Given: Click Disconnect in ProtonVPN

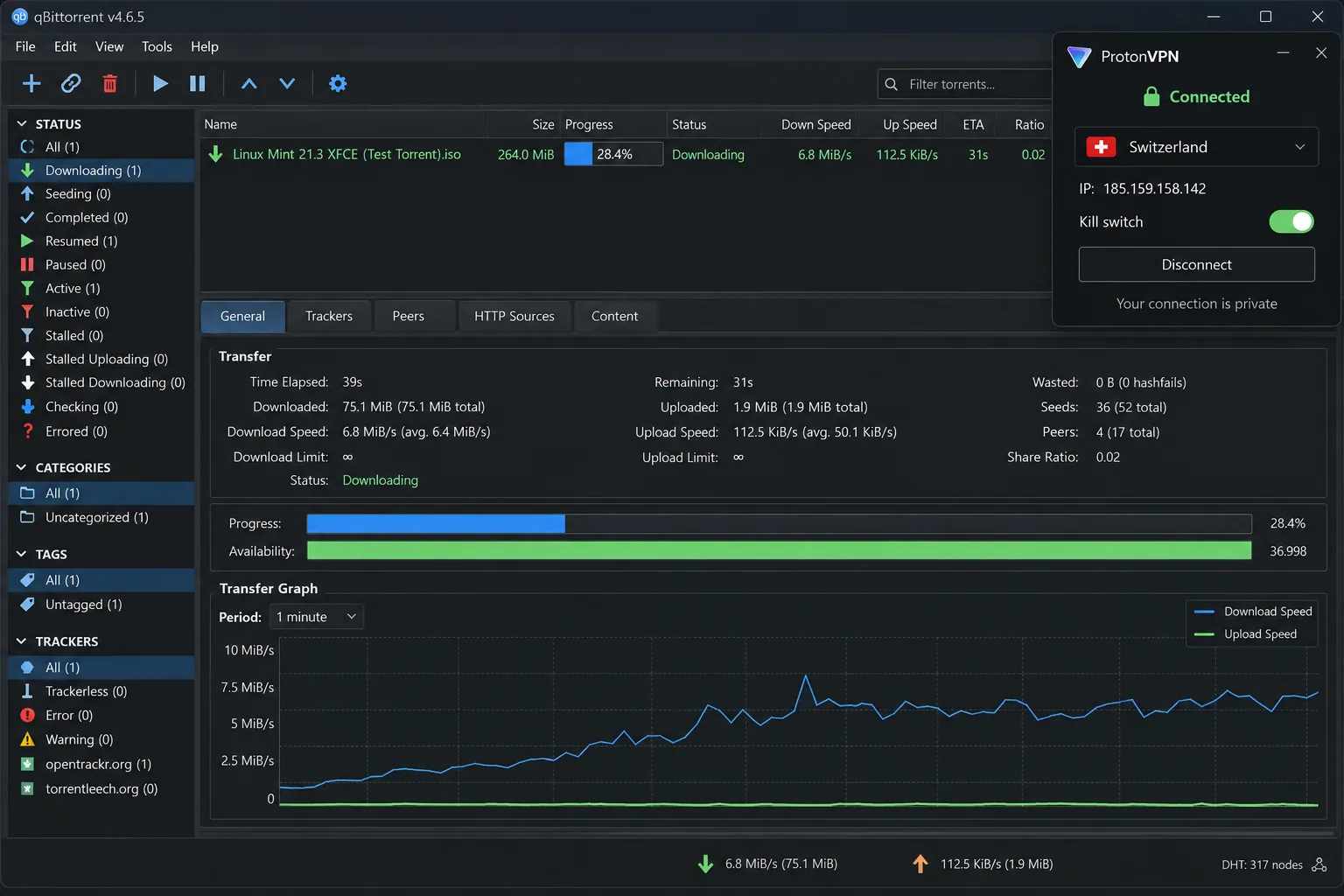Looking at the screenshot, I should 1196,264.
